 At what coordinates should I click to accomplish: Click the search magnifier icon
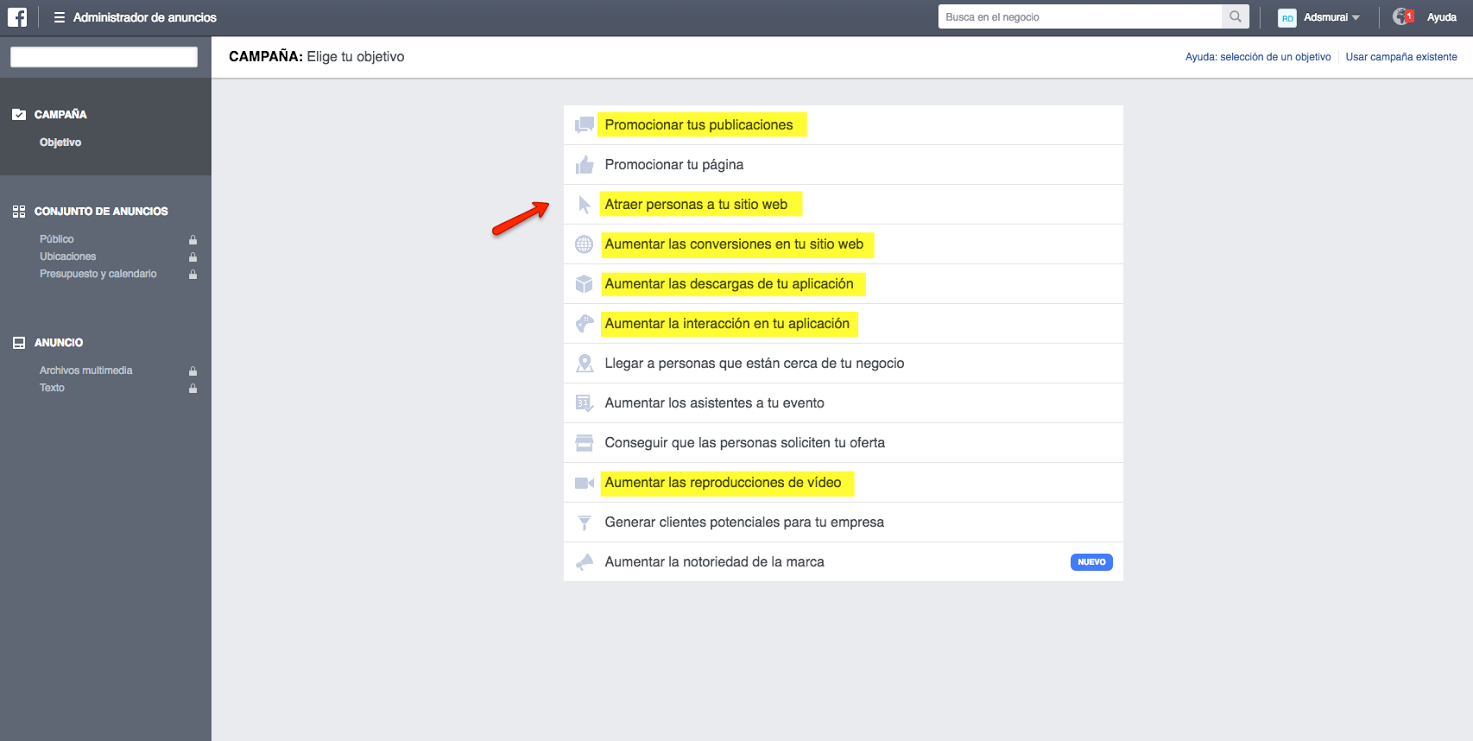(x=1235, y=16)
